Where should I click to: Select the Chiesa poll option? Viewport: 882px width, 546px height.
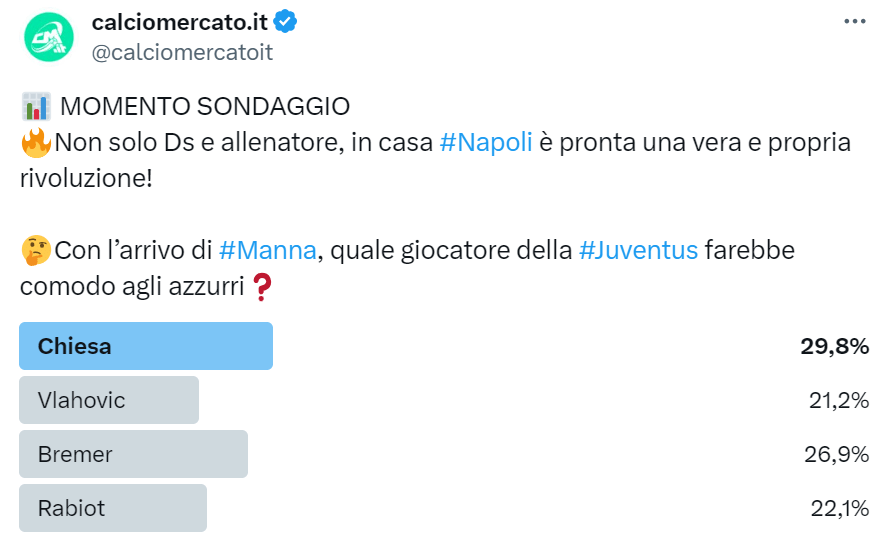(146, 346)
